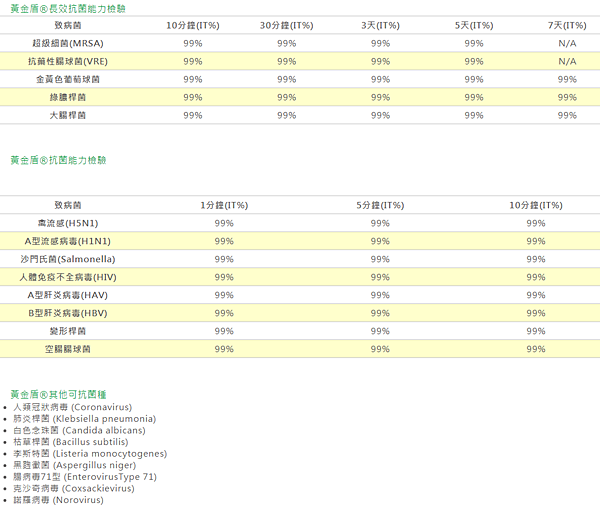The image size is (600, 510).
Task: Click the 30分鐘(IT%) column header
Action: click(x=287, y=25)
